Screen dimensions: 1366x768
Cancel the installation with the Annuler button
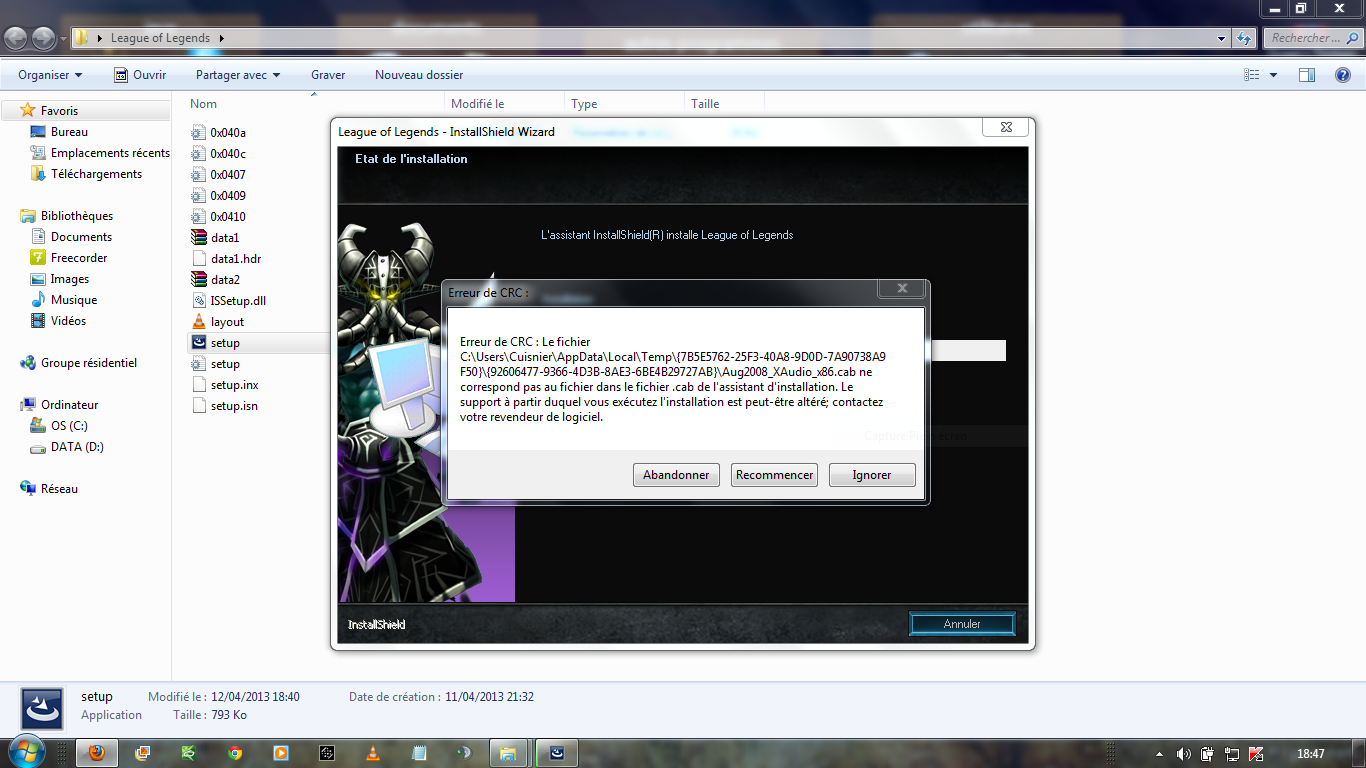[962, 624]
